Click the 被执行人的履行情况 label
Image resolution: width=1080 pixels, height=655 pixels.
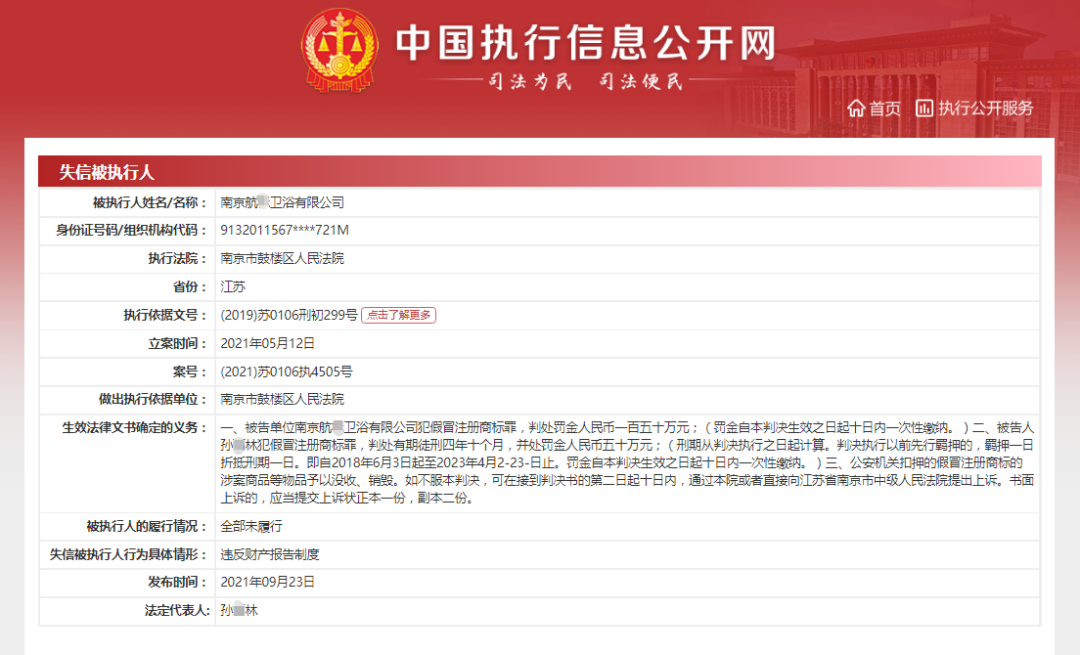pyautogui.click(x=146, y=527)
